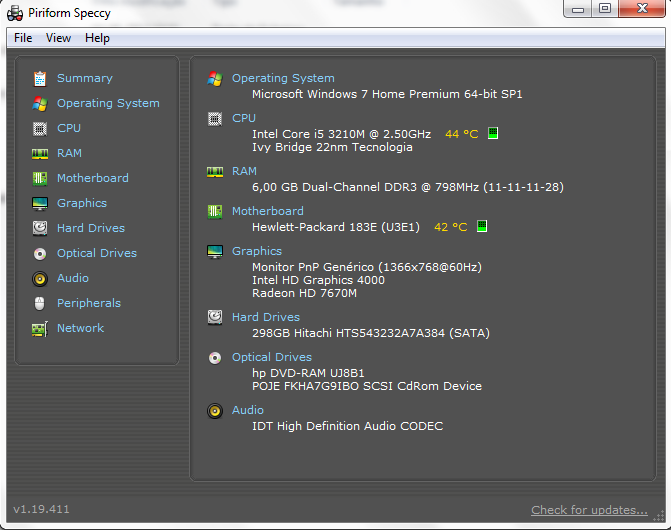Click the Audio speaker icon in summary panel
The width and height of the screenshot is (671, 530).
tap(215, 411)
